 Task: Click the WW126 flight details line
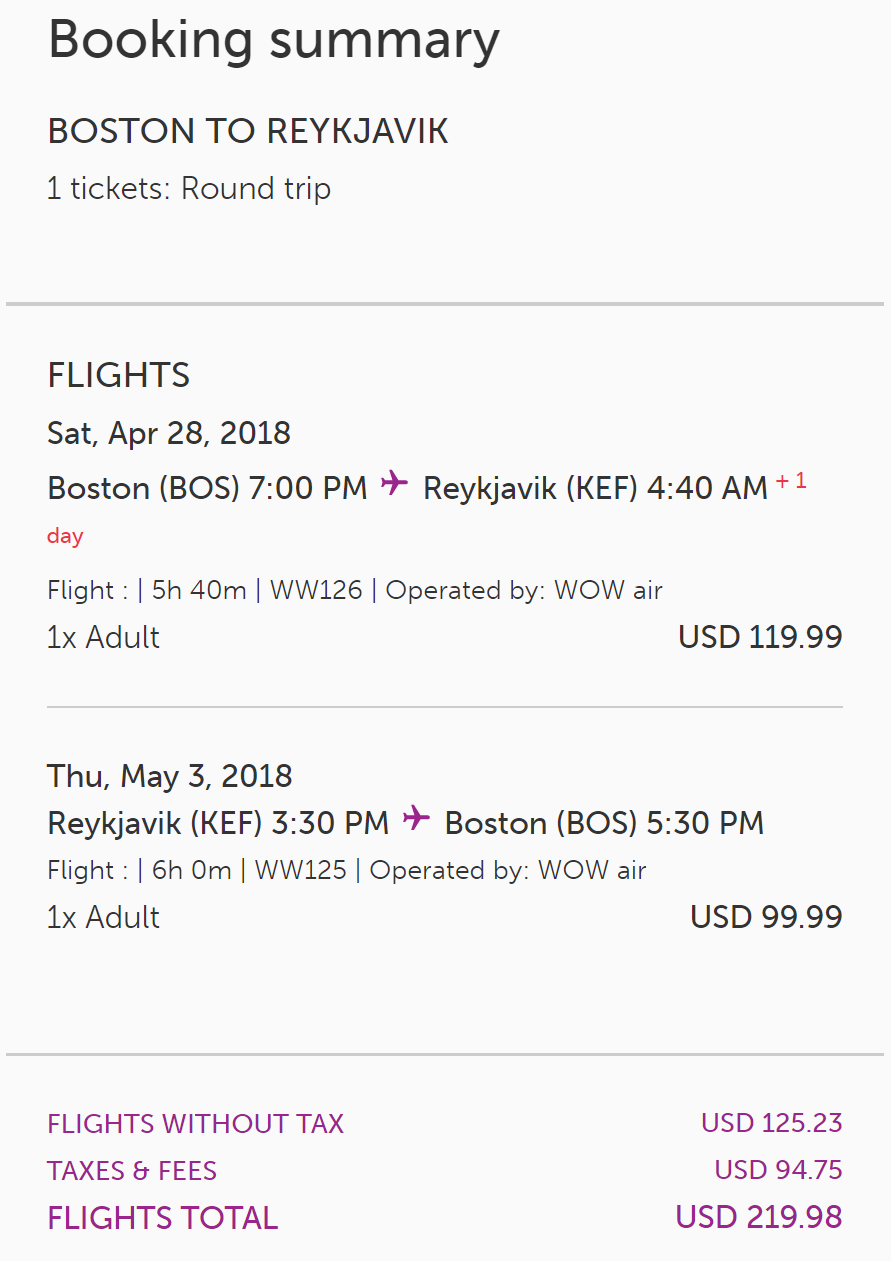(354, 590)
